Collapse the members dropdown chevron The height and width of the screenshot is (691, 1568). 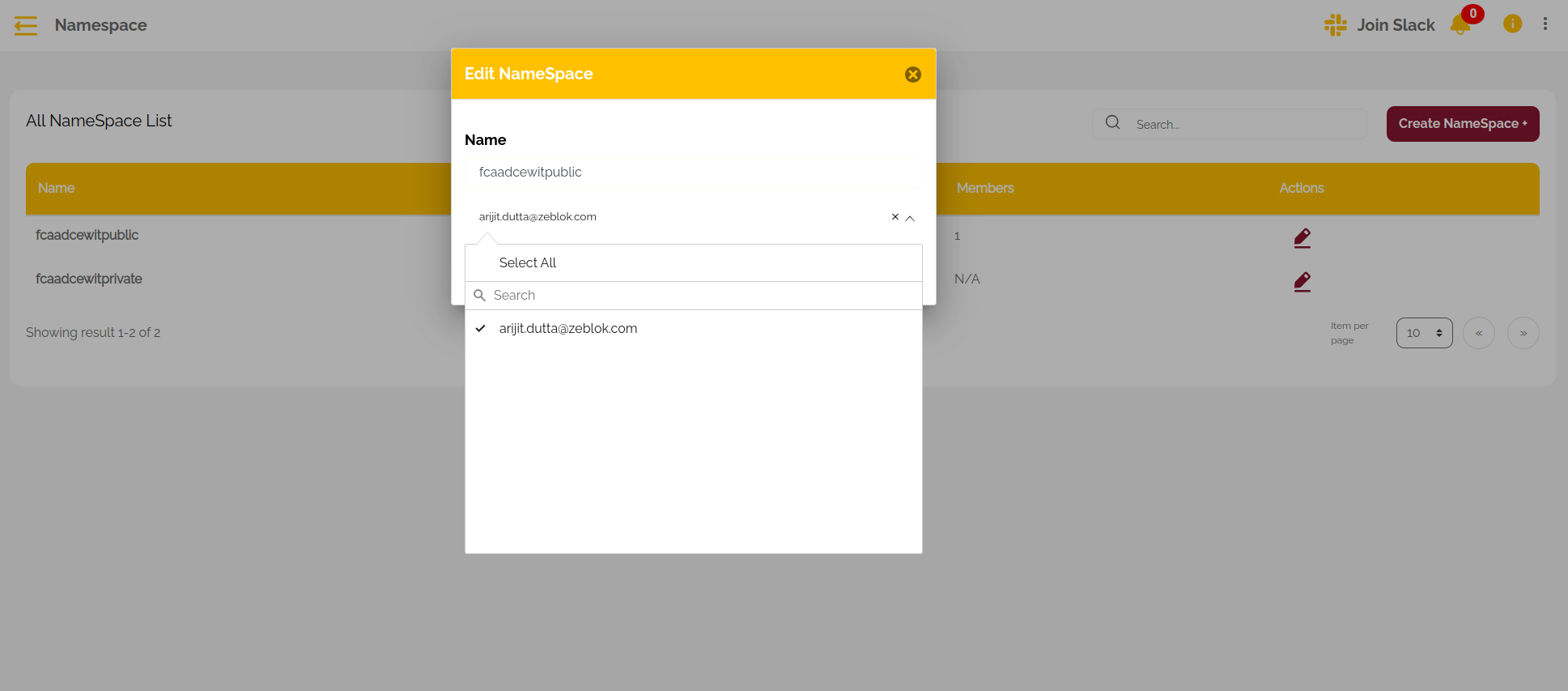click(x=910, y=218)
